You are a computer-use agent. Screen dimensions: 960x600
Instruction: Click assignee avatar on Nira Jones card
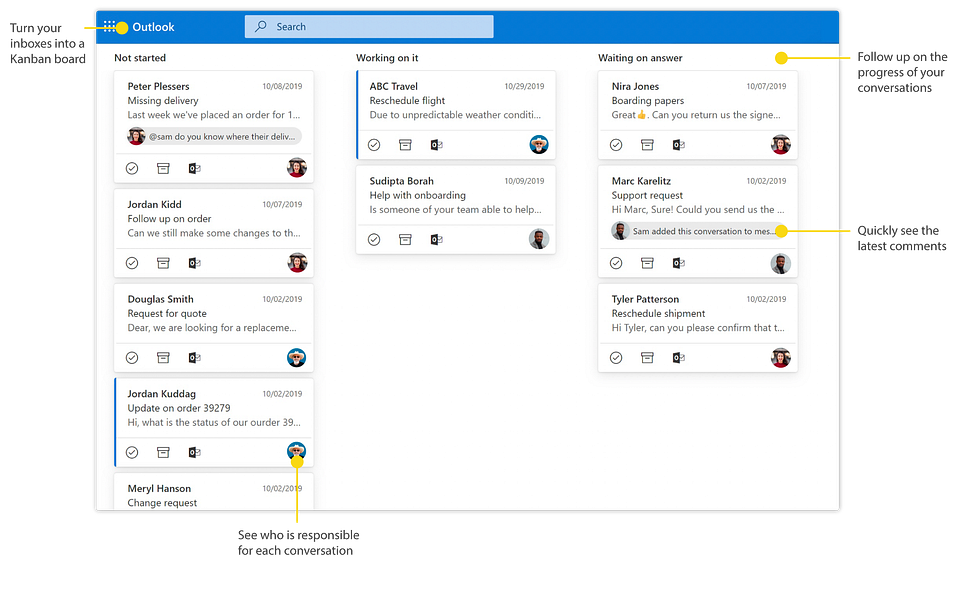781,144
